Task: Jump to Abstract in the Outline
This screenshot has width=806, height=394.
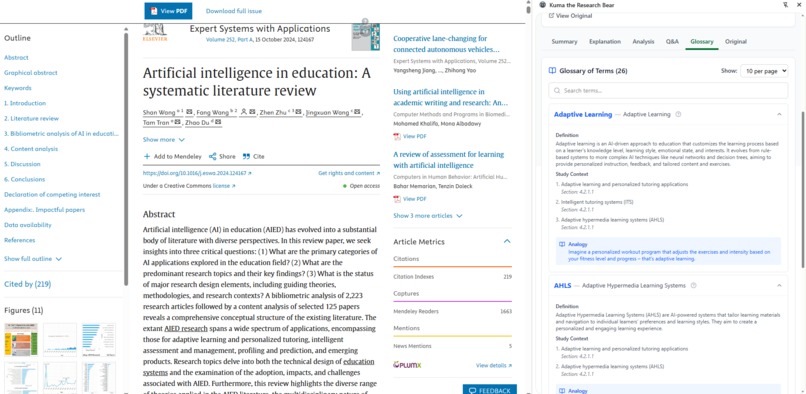Action: pyautogui.click(x=16, y=58)
